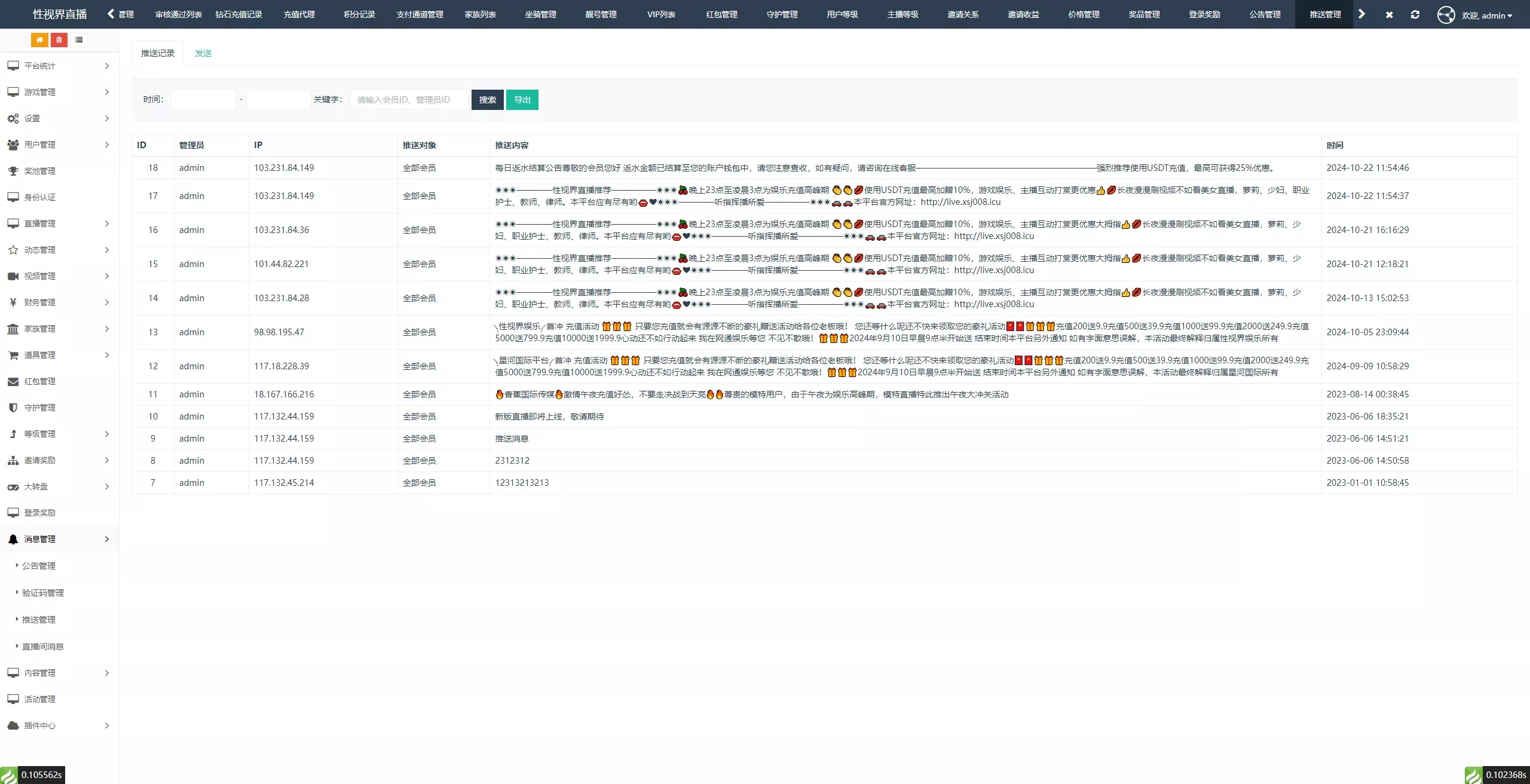Screen dimensions: 1530x784
Task: Switch to the 发送 tab
Action: (x=203, y=53)
